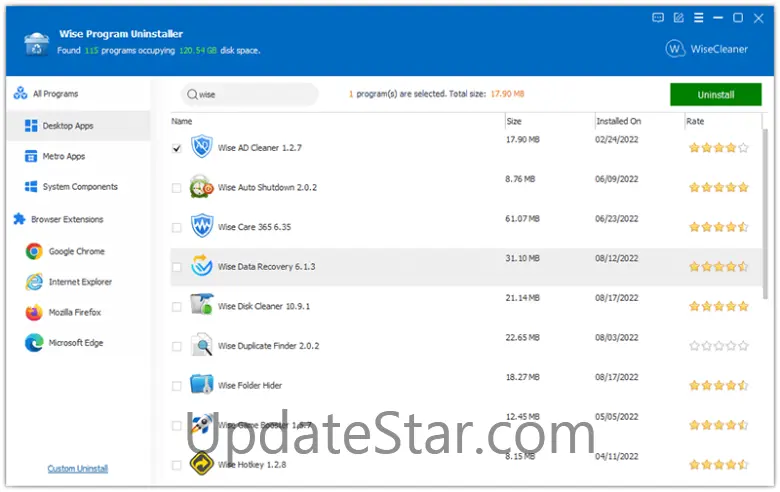Rate Wise AD Cleaner using its stars

click(718, 147)
